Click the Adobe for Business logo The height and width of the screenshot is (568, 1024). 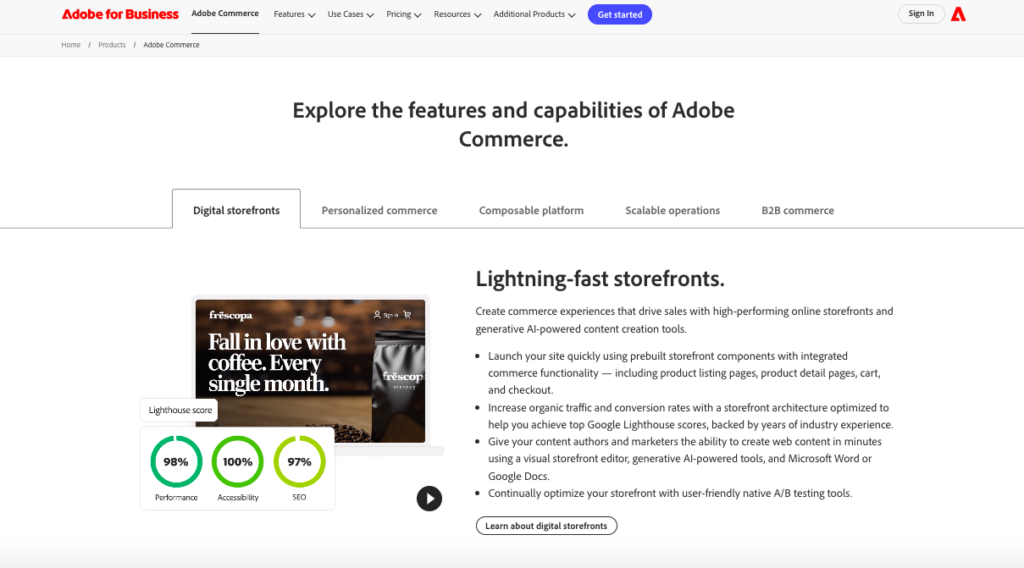pyautogui.click(x=120, y=14)
